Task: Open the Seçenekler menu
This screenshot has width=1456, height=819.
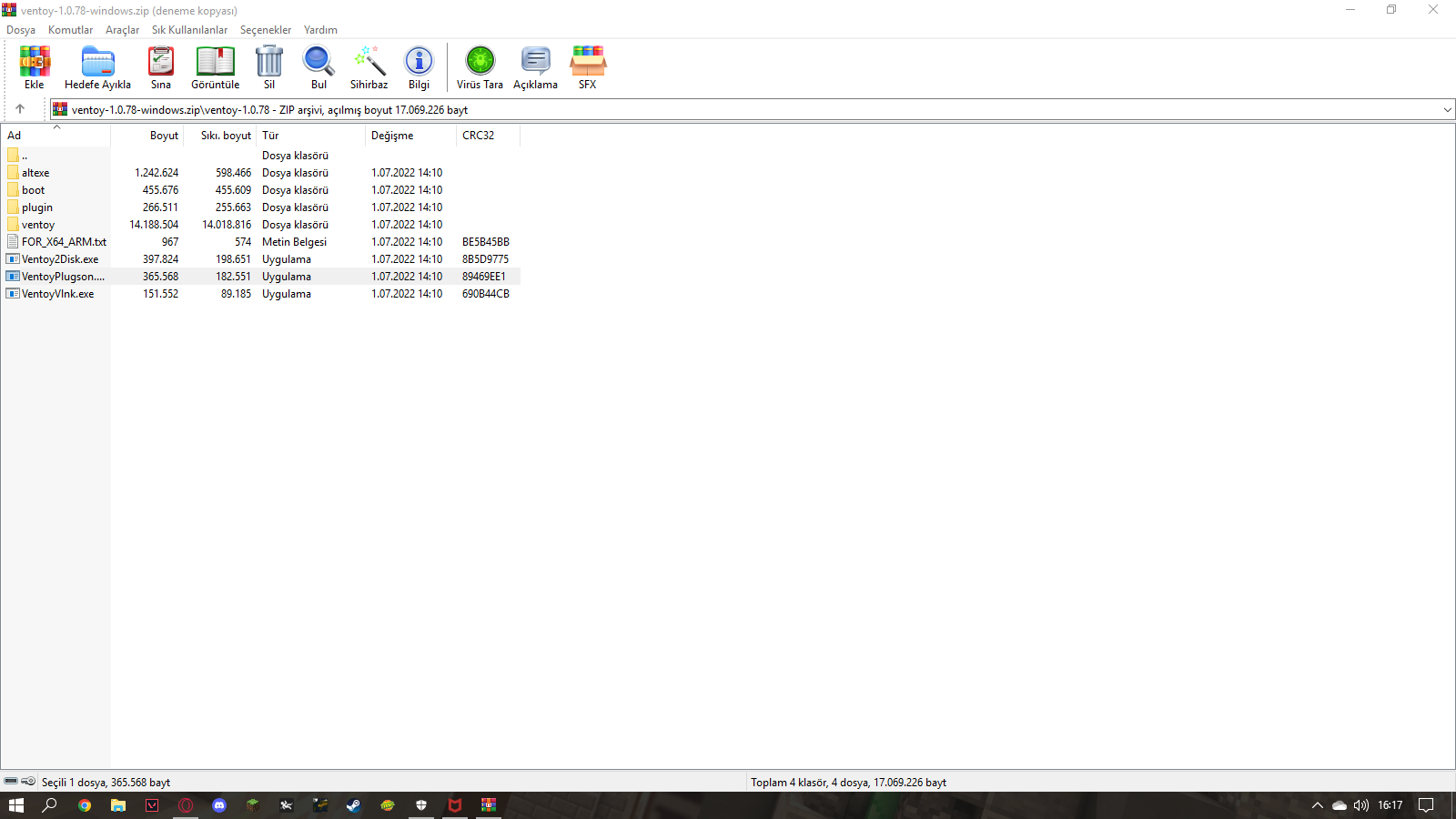Action: [266, 30]
